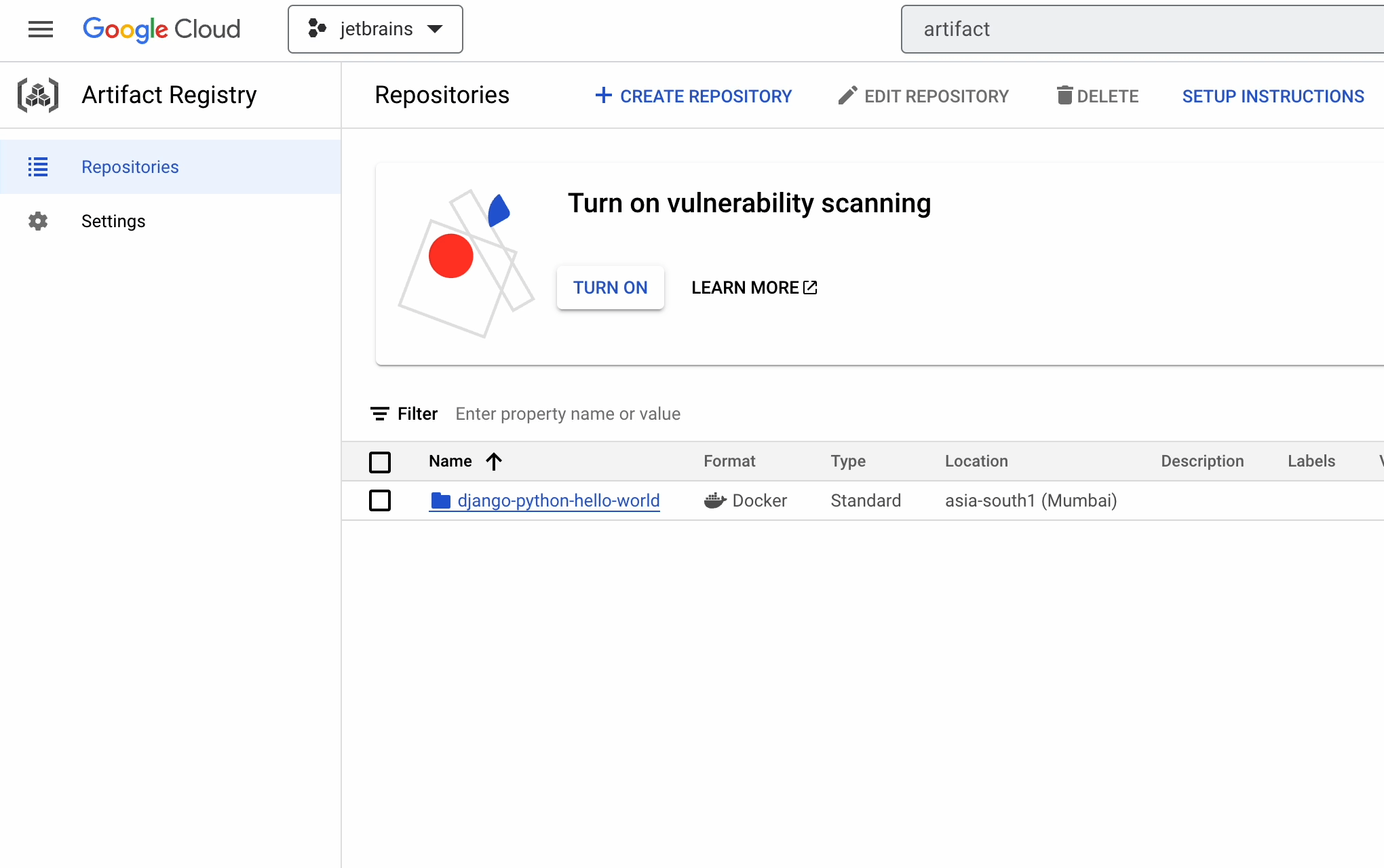Screen dimensions: 1384x868
Task: Click the Create Repository button
Action: [x=693, y=96]
